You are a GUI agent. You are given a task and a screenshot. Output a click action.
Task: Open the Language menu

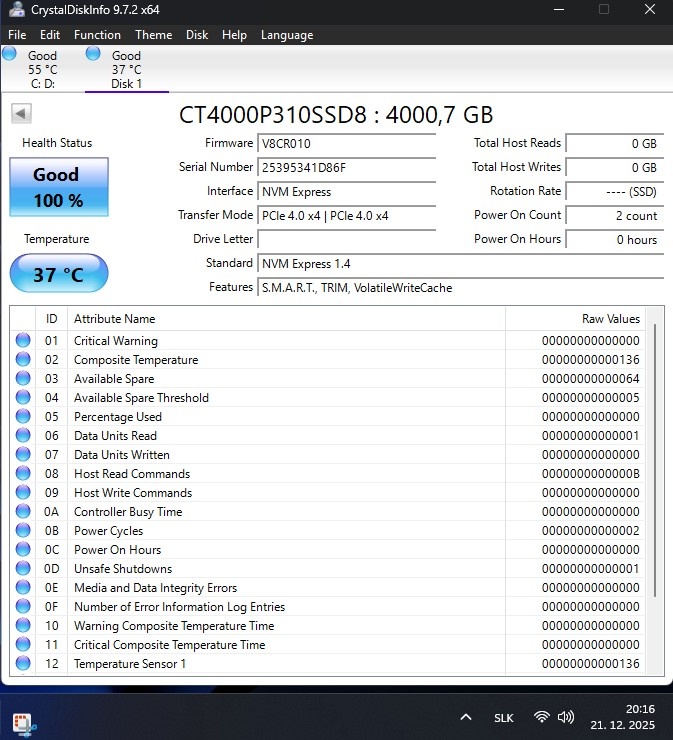click(x=287, y=35)
